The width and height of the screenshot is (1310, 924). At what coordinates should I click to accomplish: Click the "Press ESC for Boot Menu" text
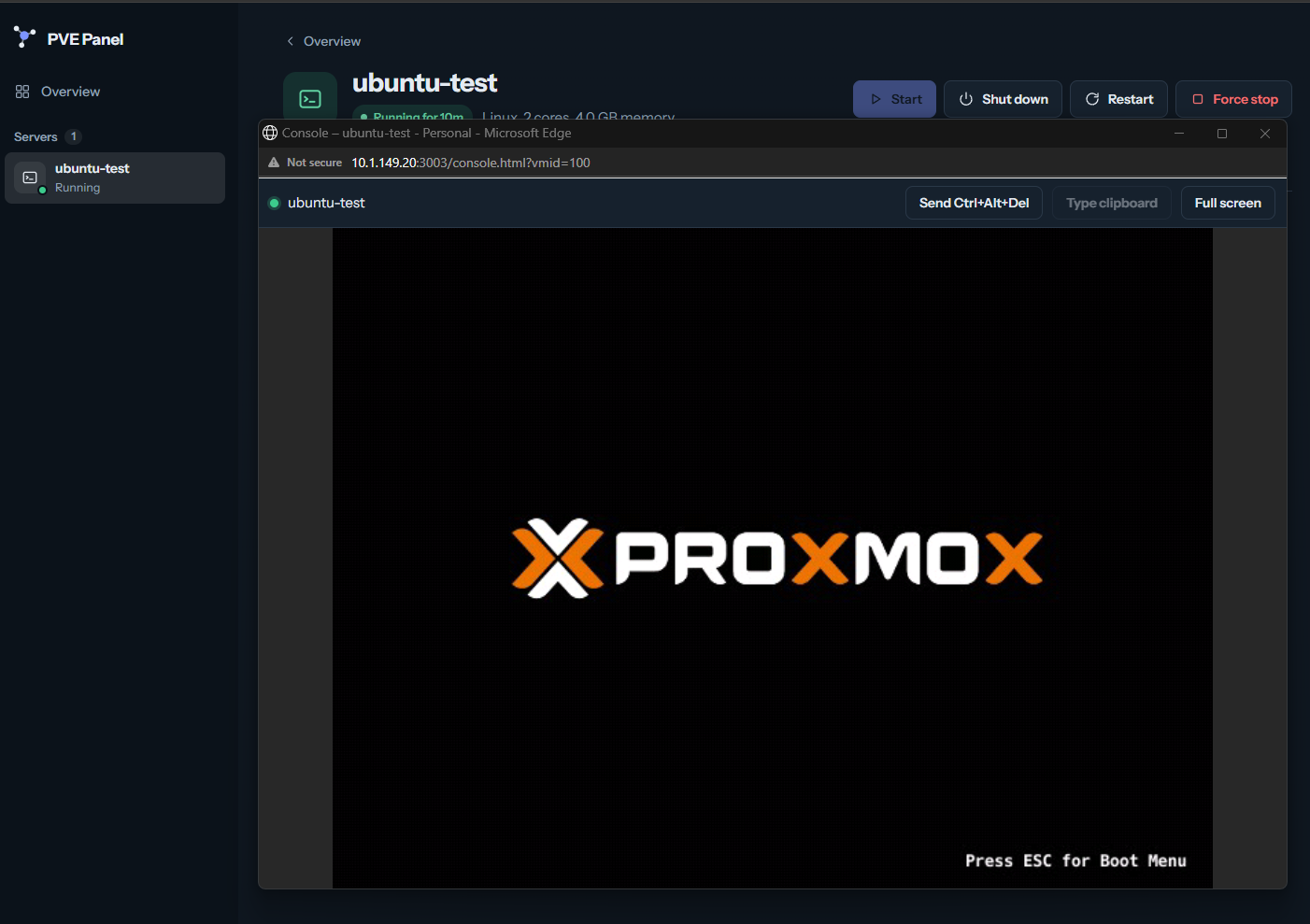pos(1075,860)
